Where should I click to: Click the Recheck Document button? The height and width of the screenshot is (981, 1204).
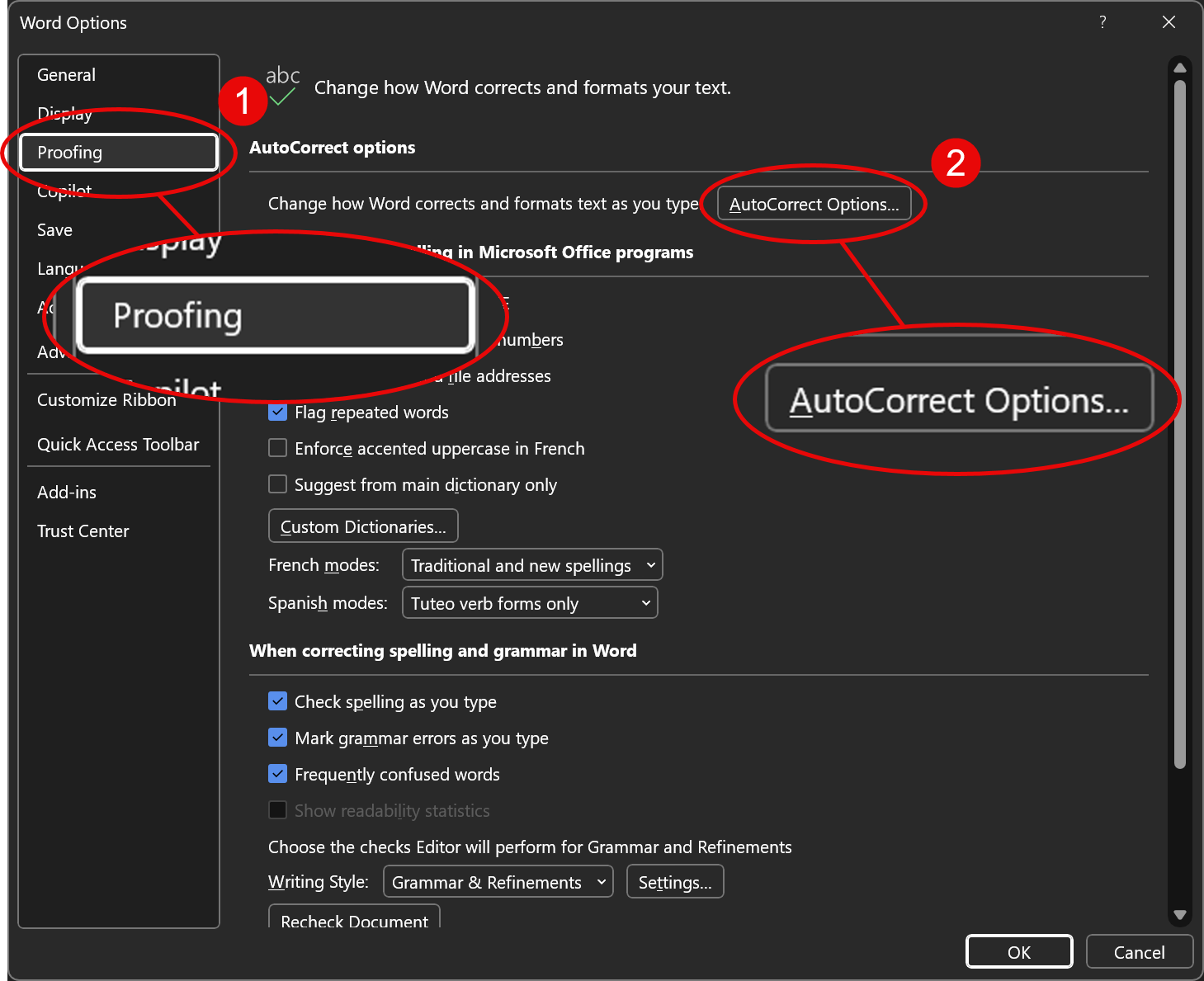click(354, 917)
